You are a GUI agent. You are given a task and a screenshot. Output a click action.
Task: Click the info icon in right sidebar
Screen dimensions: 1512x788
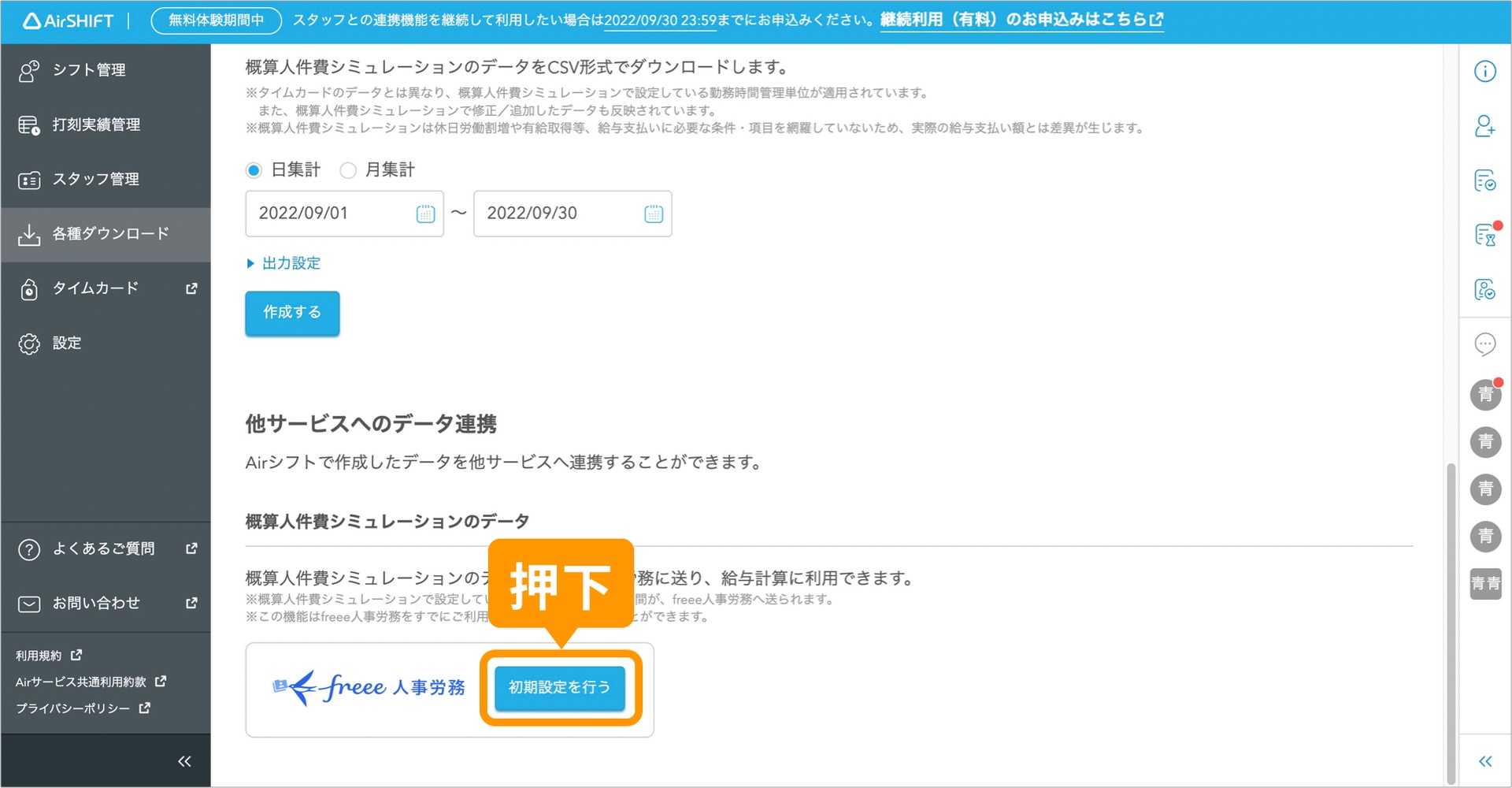[1484, 72]
